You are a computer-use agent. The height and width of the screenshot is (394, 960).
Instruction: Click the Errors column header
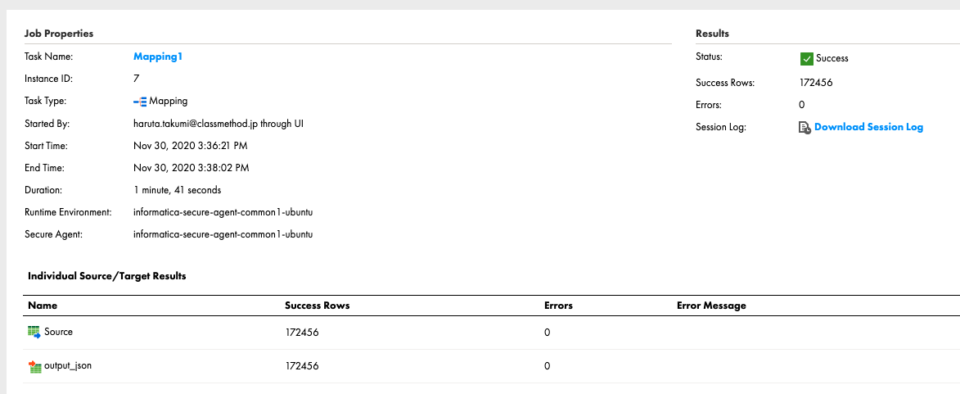pos(558,305)
